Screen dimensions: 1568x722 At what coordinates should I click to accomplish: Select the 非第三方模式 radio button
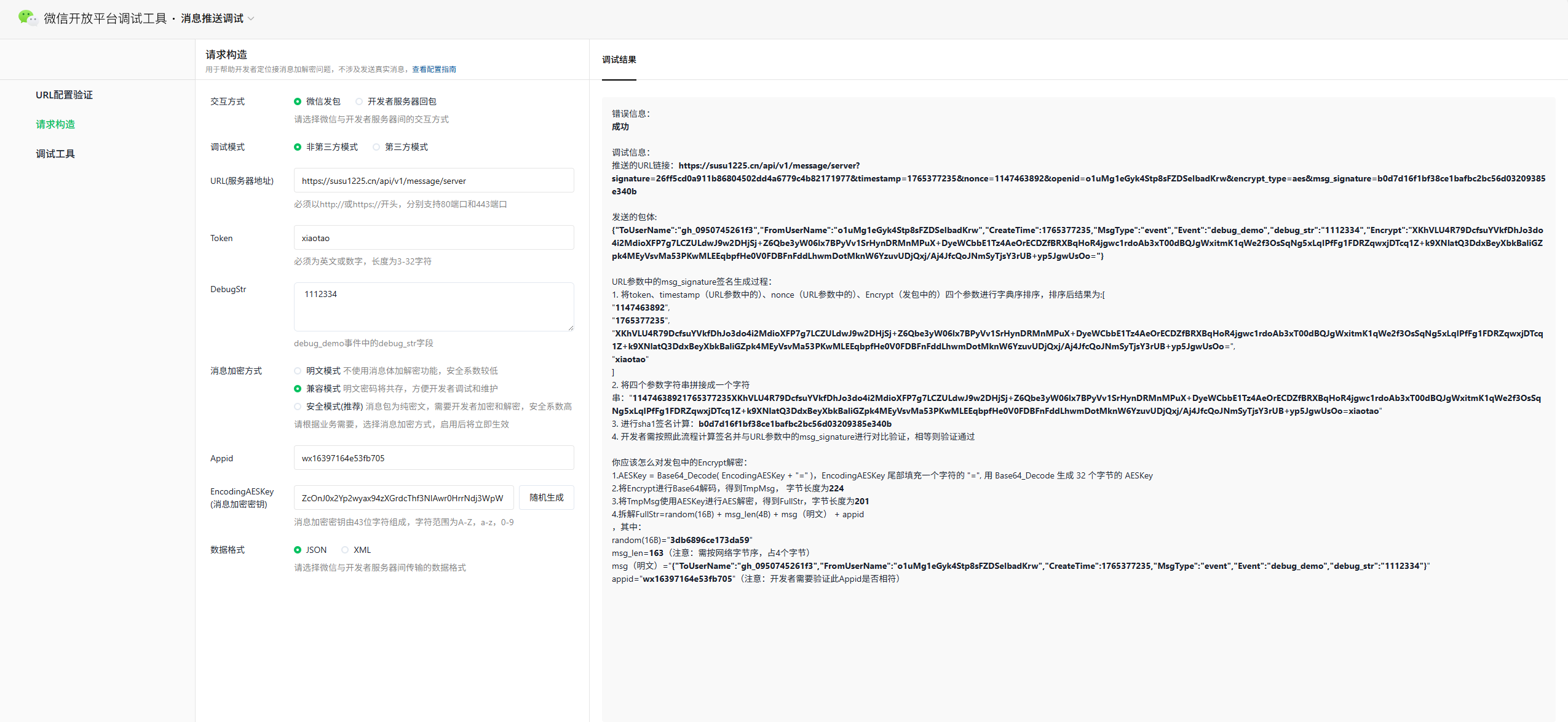[x=298, y=147]
